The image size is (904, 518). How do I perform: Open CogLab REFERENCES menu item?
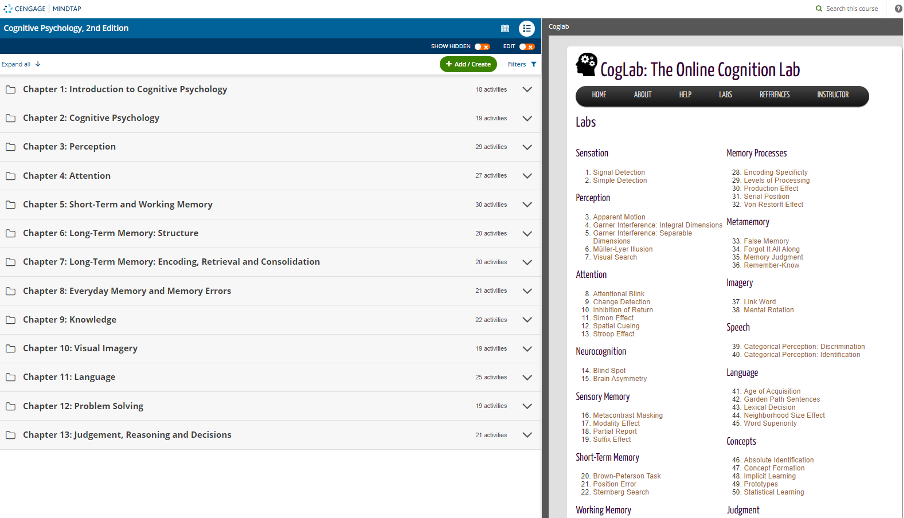[774, 95]
